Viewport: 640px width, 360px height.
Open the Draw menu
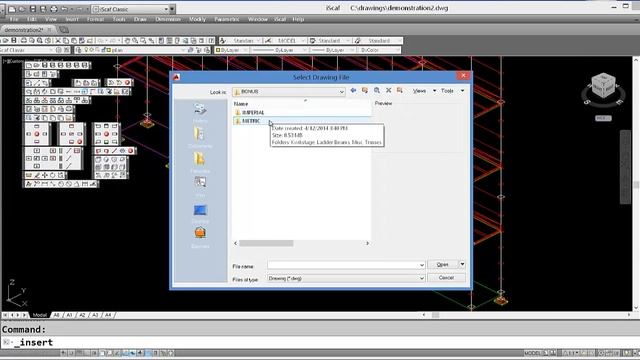[140, 19]
